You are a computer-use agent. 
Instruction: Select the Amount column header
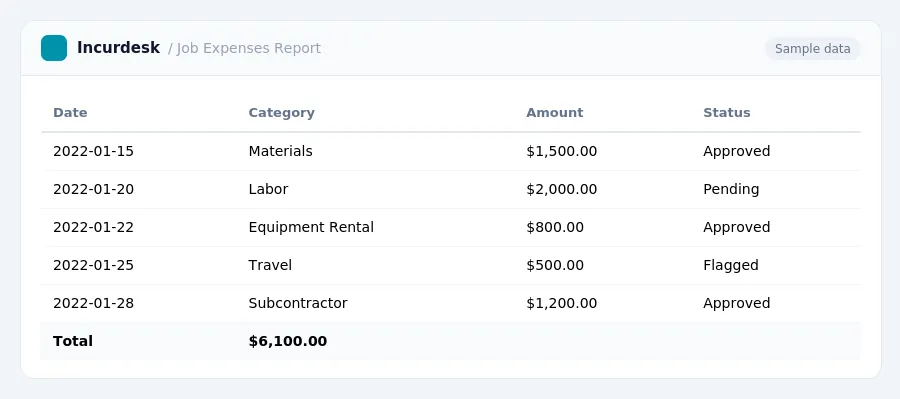click(x=554, y=113)
